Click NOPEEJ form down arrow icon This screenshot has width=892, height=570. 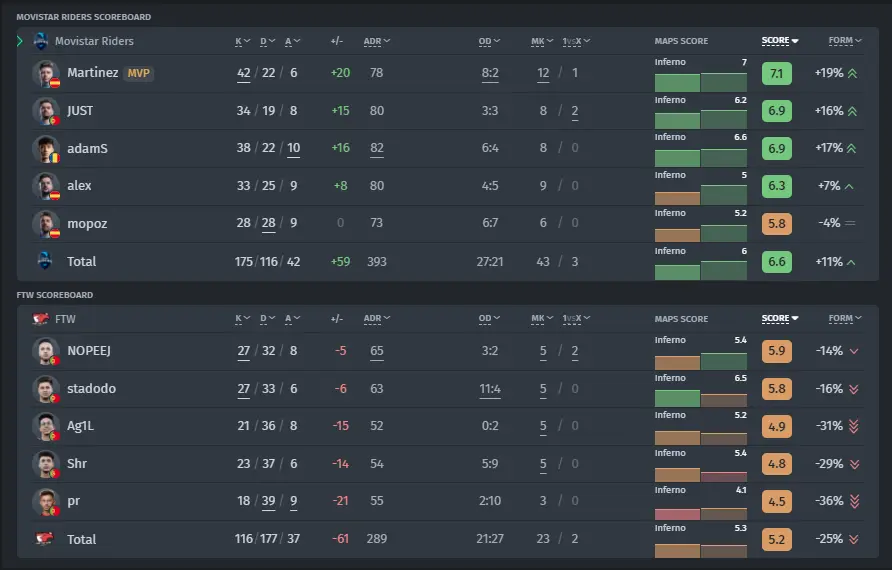click(854, 351)
